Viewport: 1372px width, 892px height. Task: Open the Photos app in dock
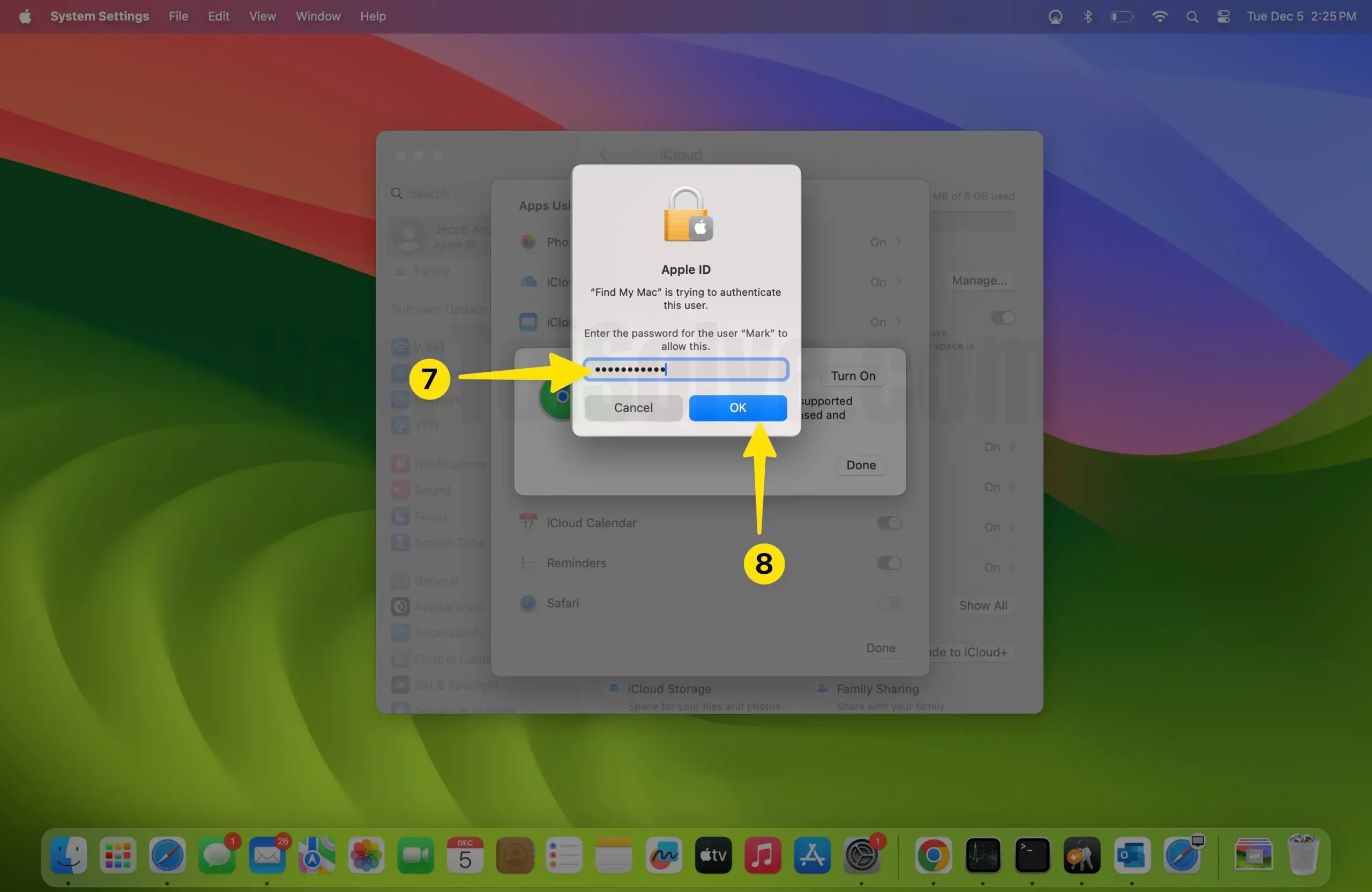pos(366,855)
